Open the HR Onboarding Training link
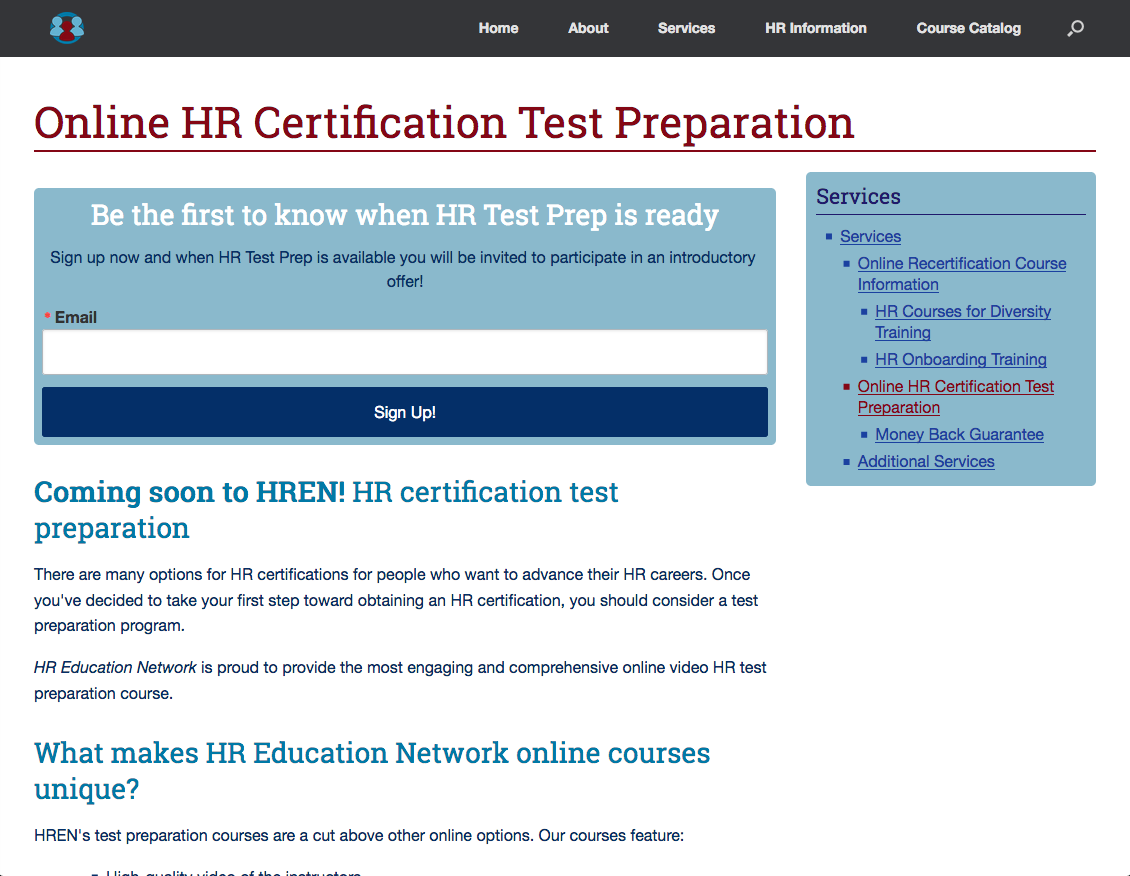The image size is (1130, 876). coord(960,360)
